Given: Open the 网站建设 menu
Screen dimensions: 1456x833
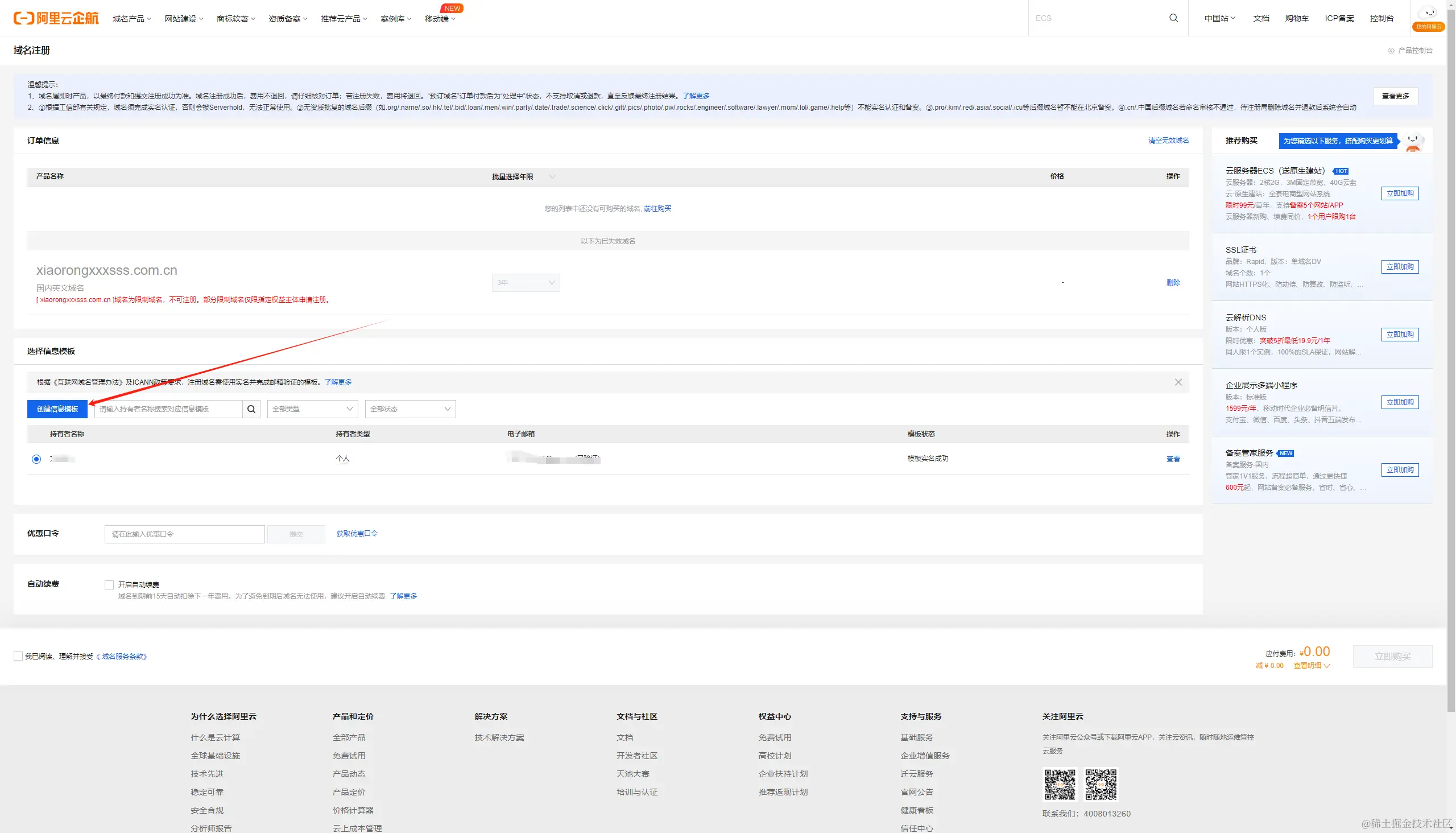Looking at the screenshot, I should [184, 19].
